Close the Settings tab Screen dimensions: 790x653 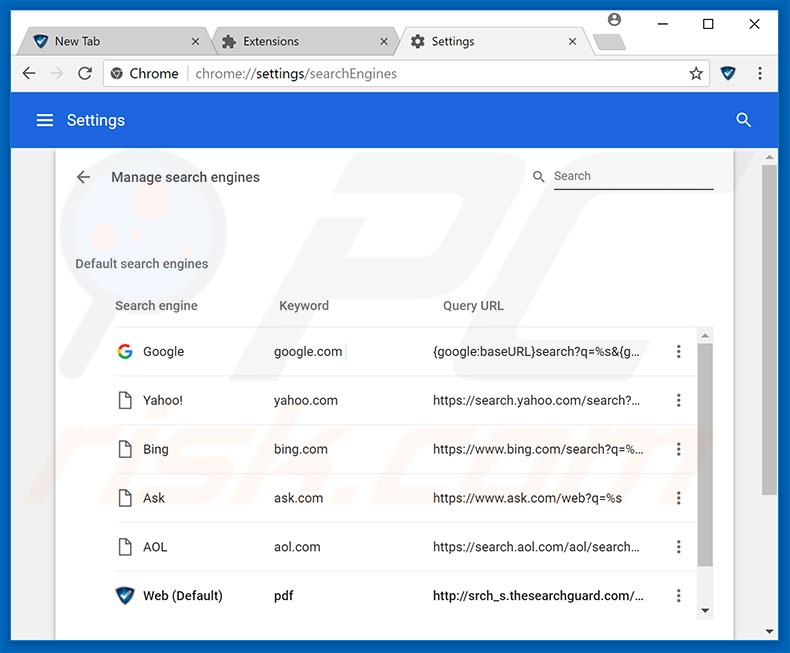[x=572, y=41]
